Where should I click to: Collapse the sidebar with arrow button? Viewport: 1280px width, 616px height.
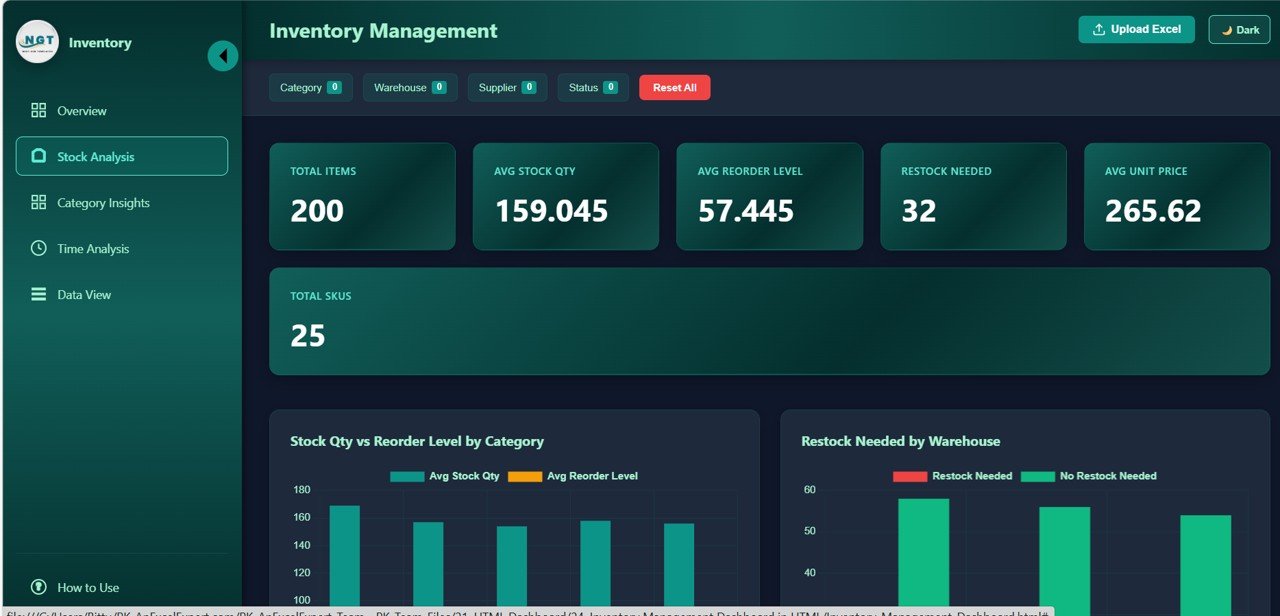point(222,56)
